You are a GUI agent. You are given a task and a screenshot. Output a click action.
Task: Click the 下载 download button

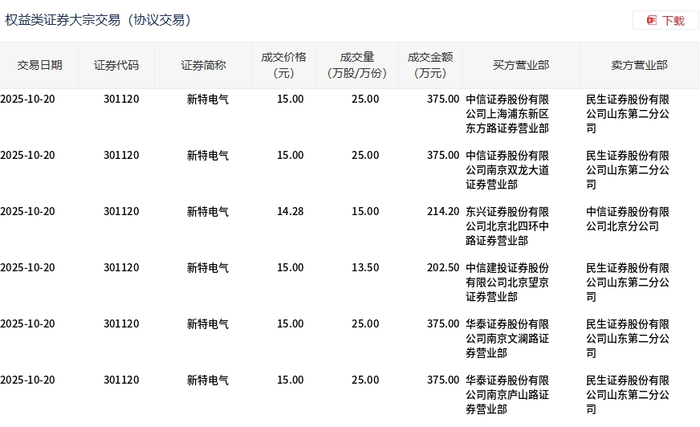pos(666,21)
